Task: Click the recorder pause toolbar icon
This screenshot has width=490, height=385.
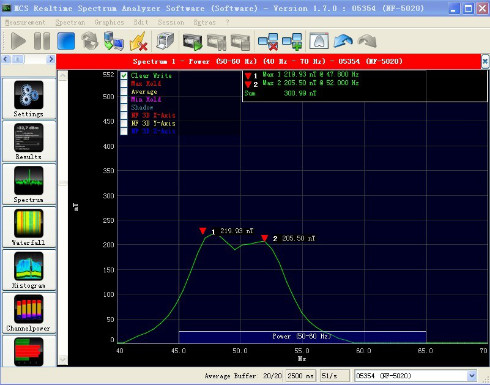Action: 216,42
